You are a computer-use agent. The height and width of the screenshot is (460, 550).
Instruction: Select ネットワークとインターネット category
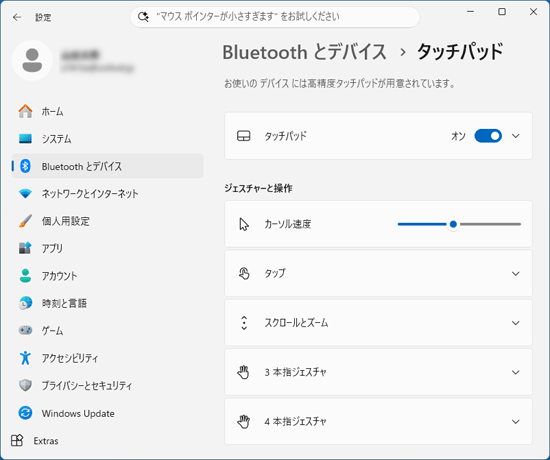pyautogui.click(x=108, y=193)
